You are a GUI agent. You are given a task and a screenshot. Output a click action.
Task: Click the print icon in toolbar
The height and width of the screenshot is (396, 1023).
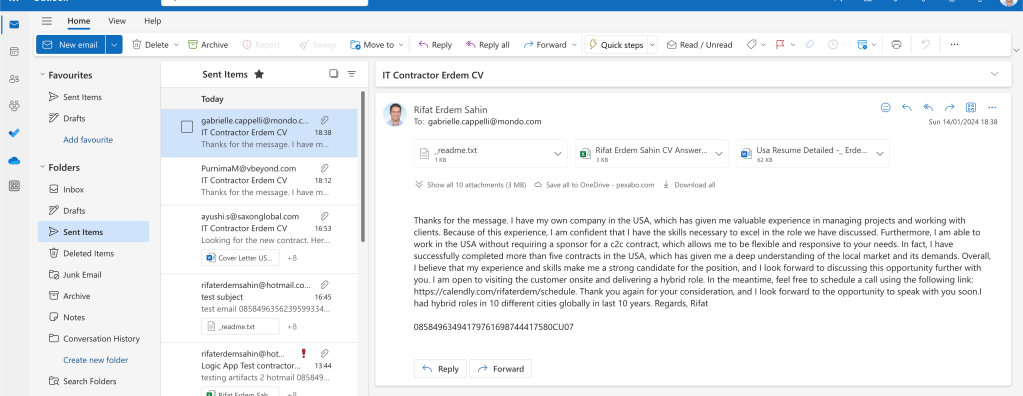[x=896, y=44]
